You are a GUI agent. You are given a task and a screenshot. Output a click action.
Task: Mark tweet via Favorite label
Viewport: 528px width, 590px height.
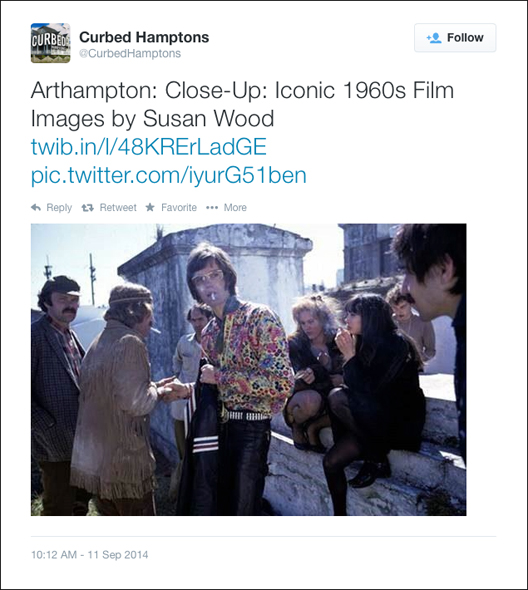pos(179,207)
